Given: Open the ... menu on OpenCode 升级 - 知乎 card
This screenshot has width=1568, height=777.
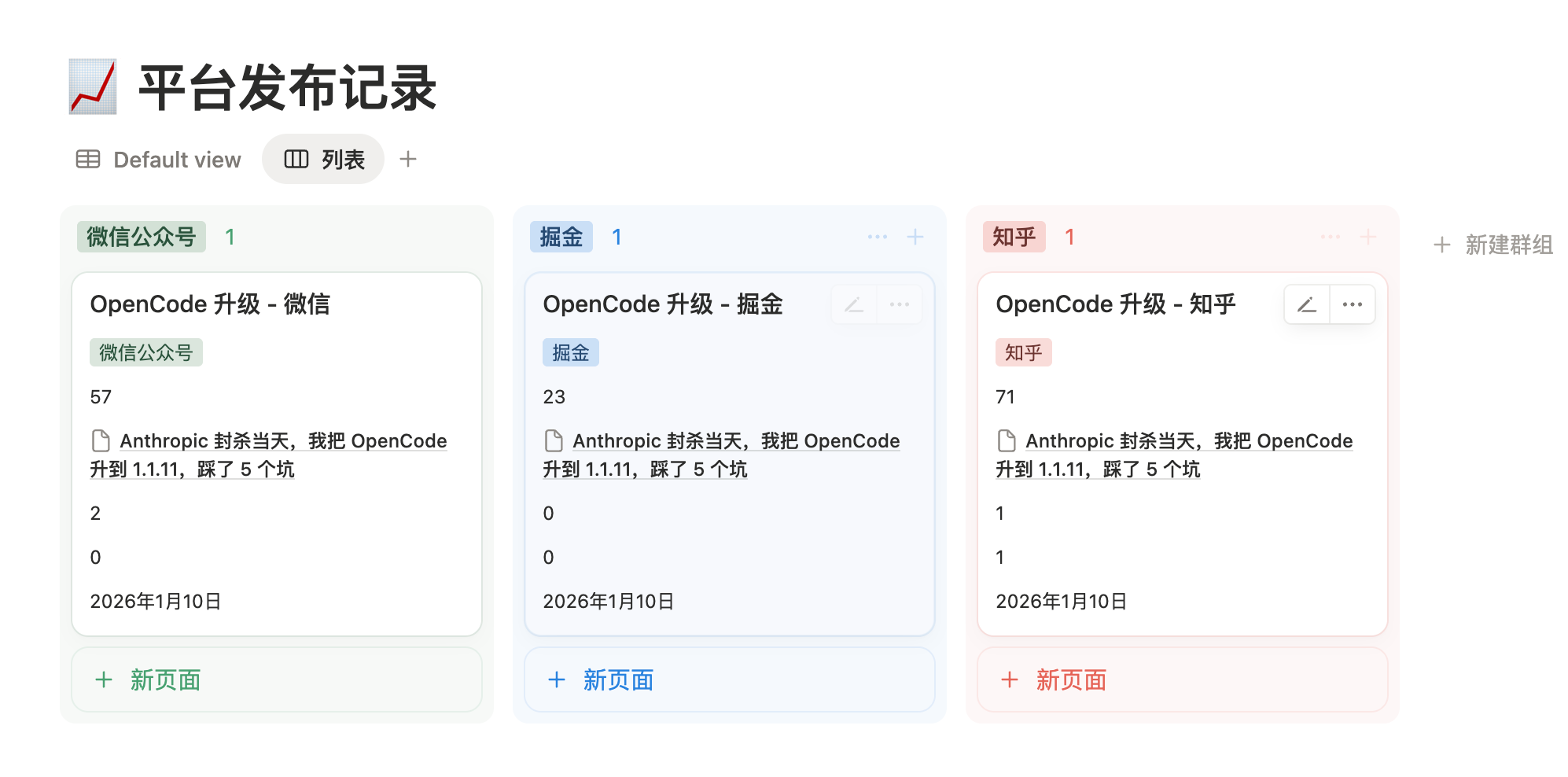Looking at the screenshot, I should (1352, 304).
